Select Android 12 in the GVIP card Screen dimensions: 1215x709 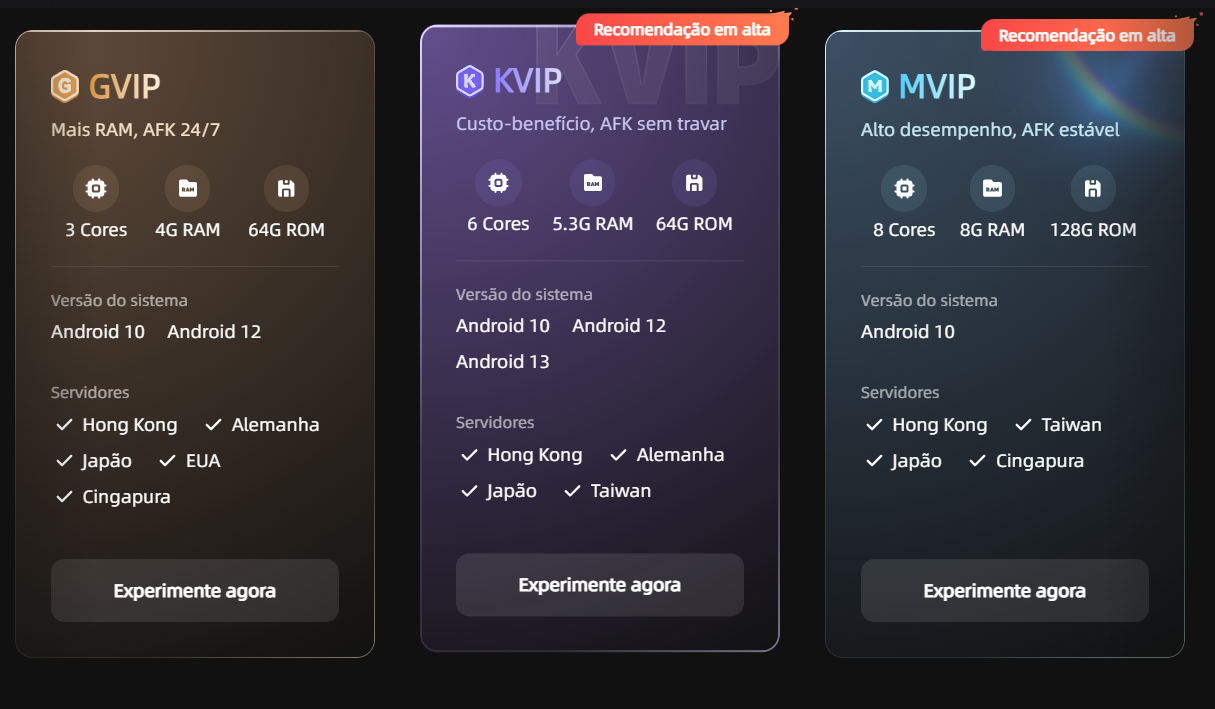[214, 332]
